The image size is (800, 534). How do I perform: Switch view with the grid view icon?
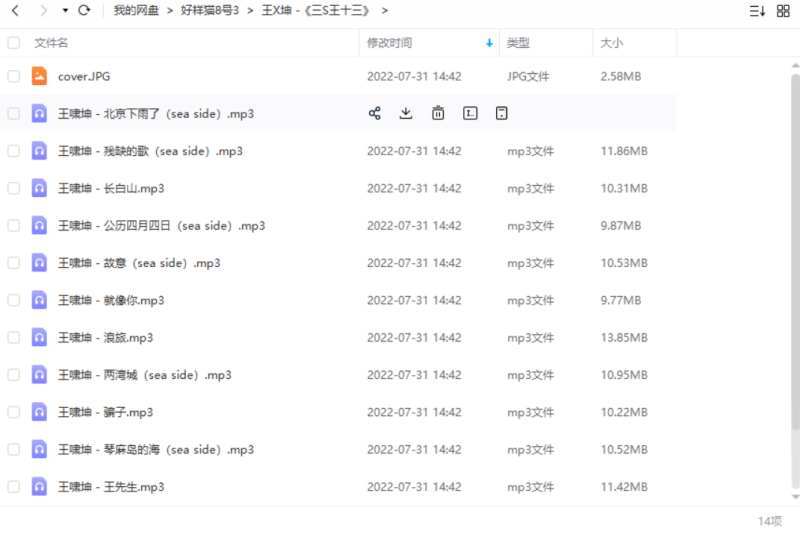click(x=784, y=11)
